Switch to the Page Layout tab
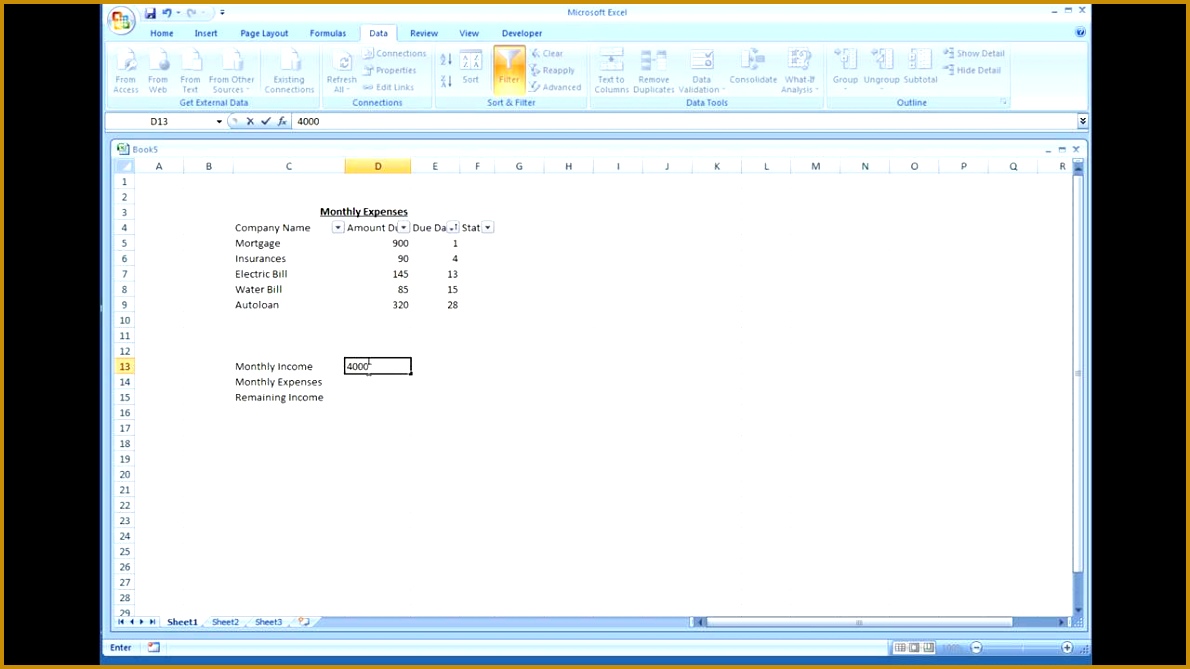 point(264,33)
